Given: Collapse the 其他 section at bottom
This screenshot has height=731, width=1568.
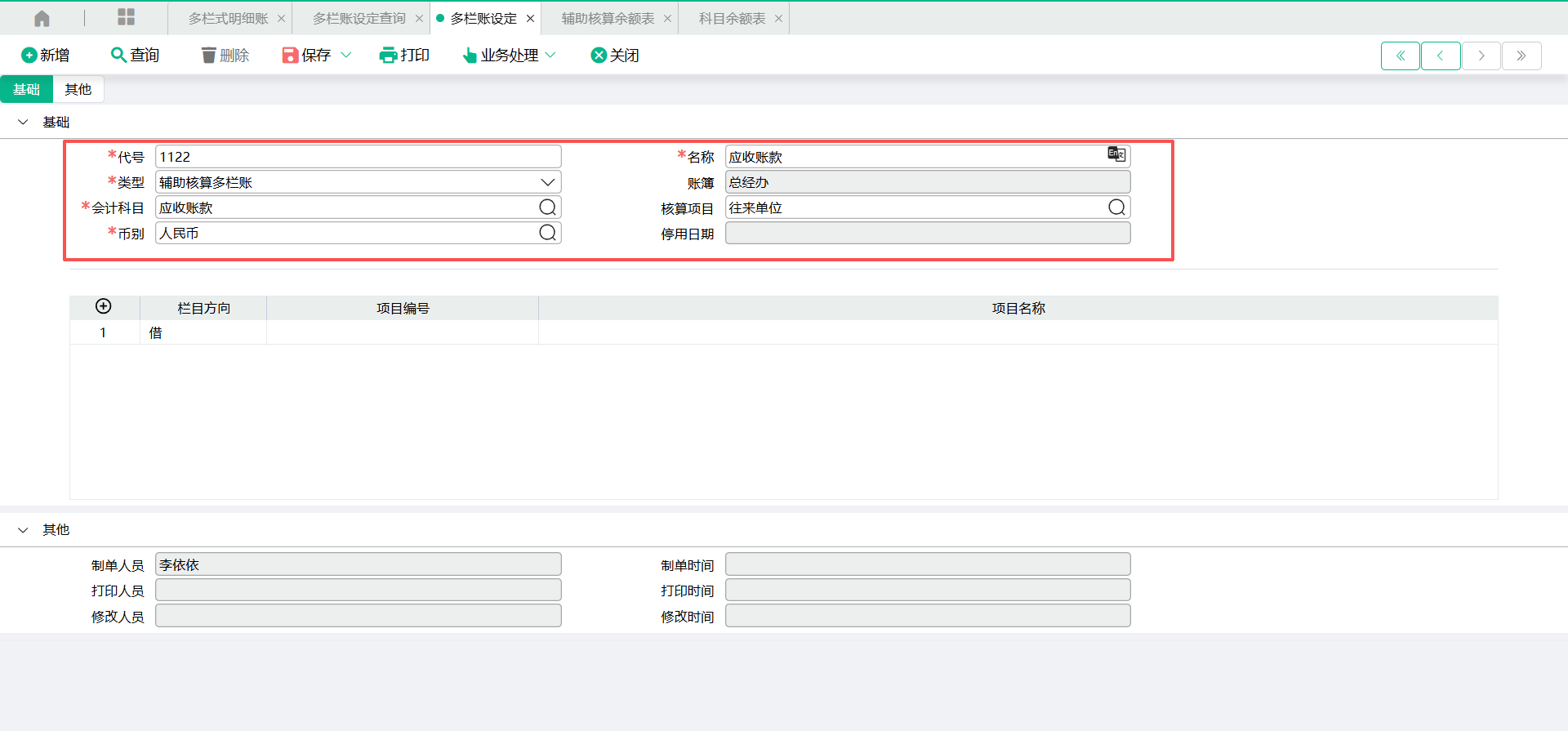Looking at the screenshot, I should tap(24, 529).
